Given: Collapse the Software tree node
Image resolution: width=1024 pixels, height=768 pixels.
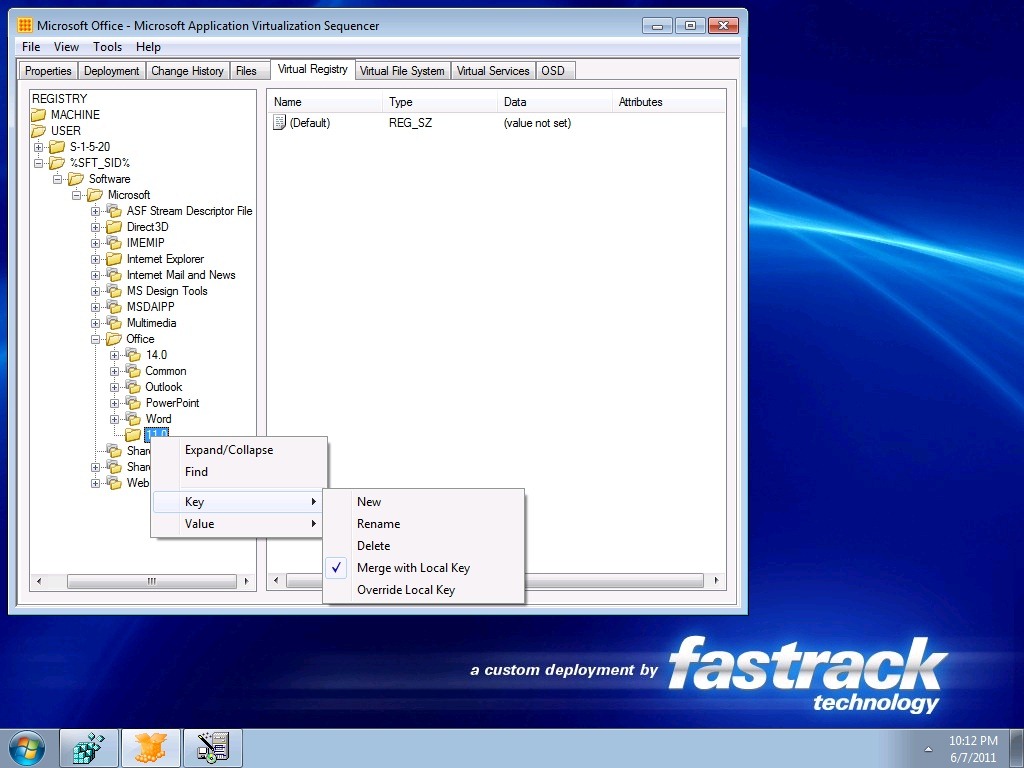Looking at the screenshot, I should coord(57,179).
